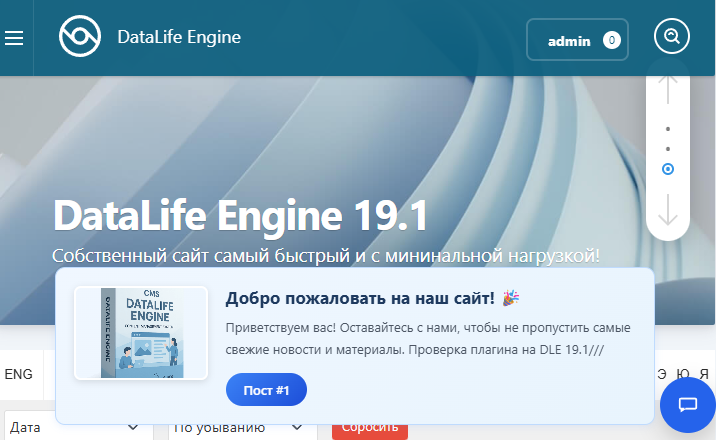716x440 pixels.
Task: Open site search with the magnifier icon
Action: pyautogui.click(x=672, y=36)
